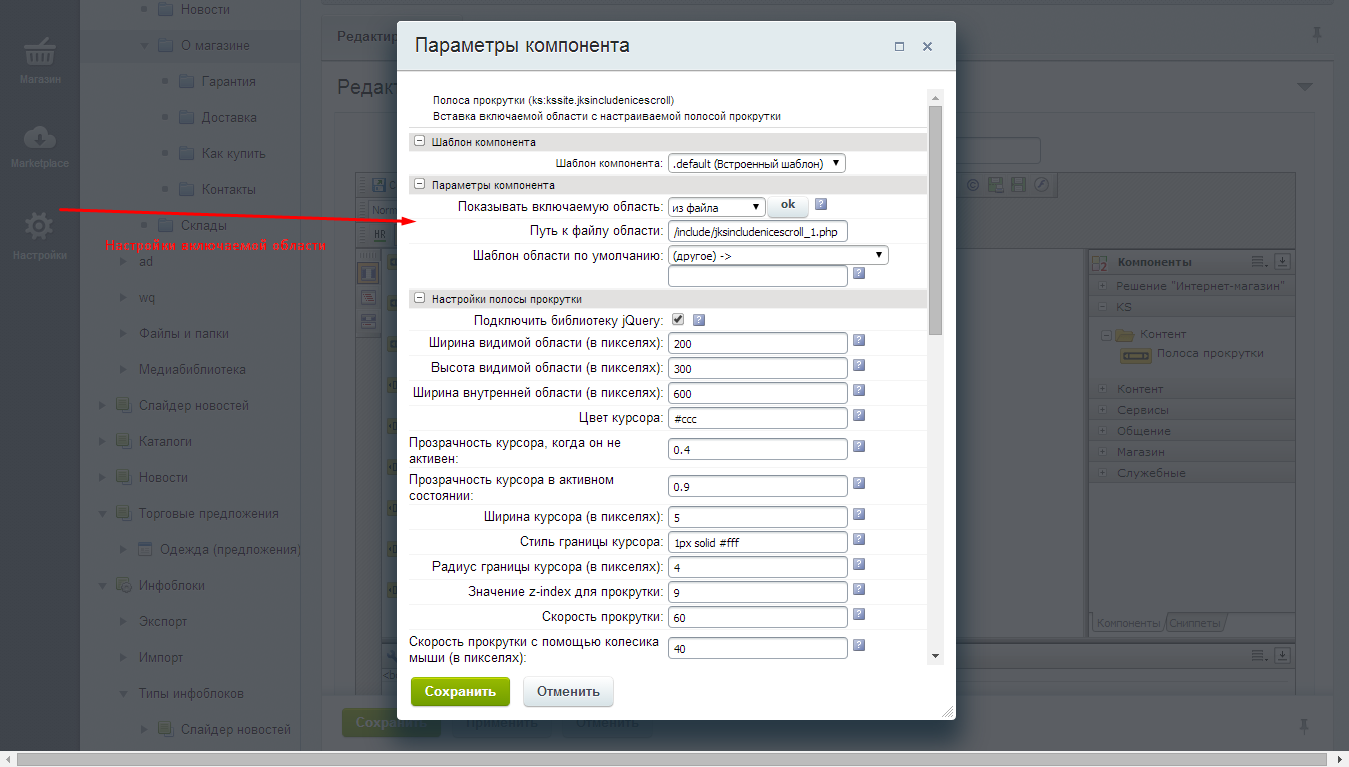Toggle Подключить библиотеку jQuery checkbox
The width and height of the screenshot is (1349, 767).
[x=677, y=320]
